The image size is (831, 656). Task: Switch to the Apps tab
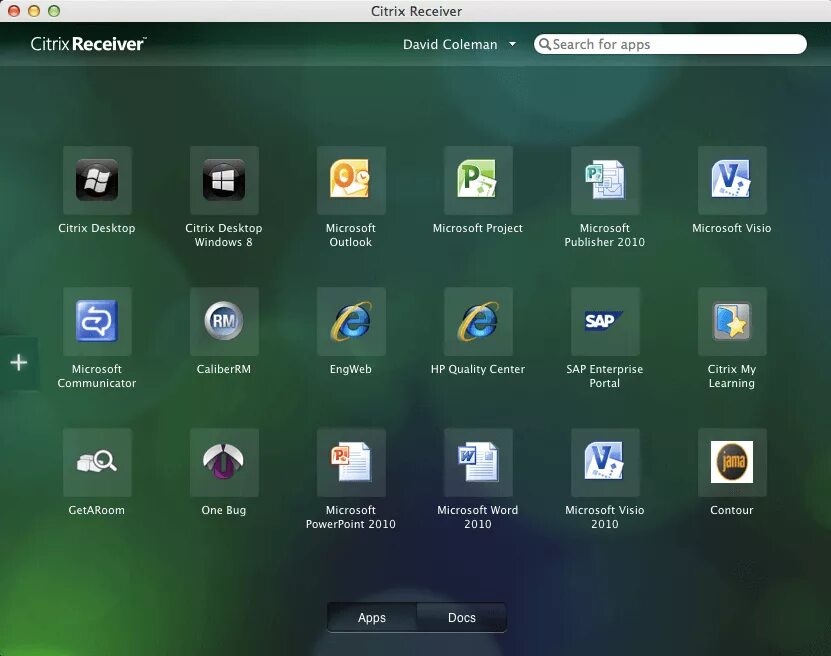click(x=372, y=617)
